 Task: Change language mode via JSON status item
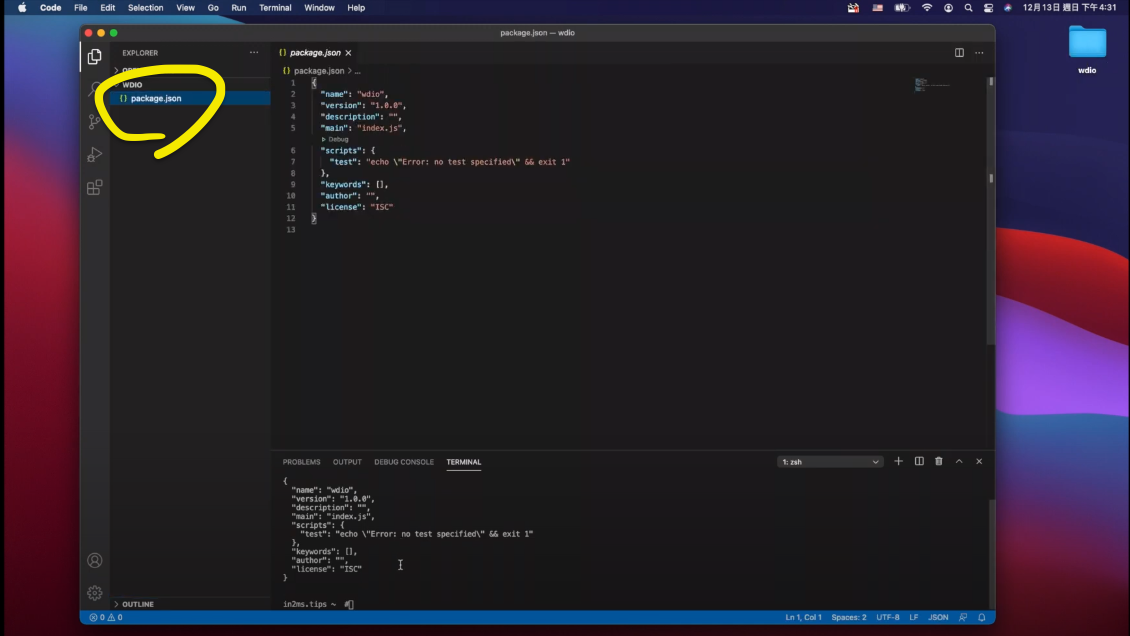pos(938,617)
